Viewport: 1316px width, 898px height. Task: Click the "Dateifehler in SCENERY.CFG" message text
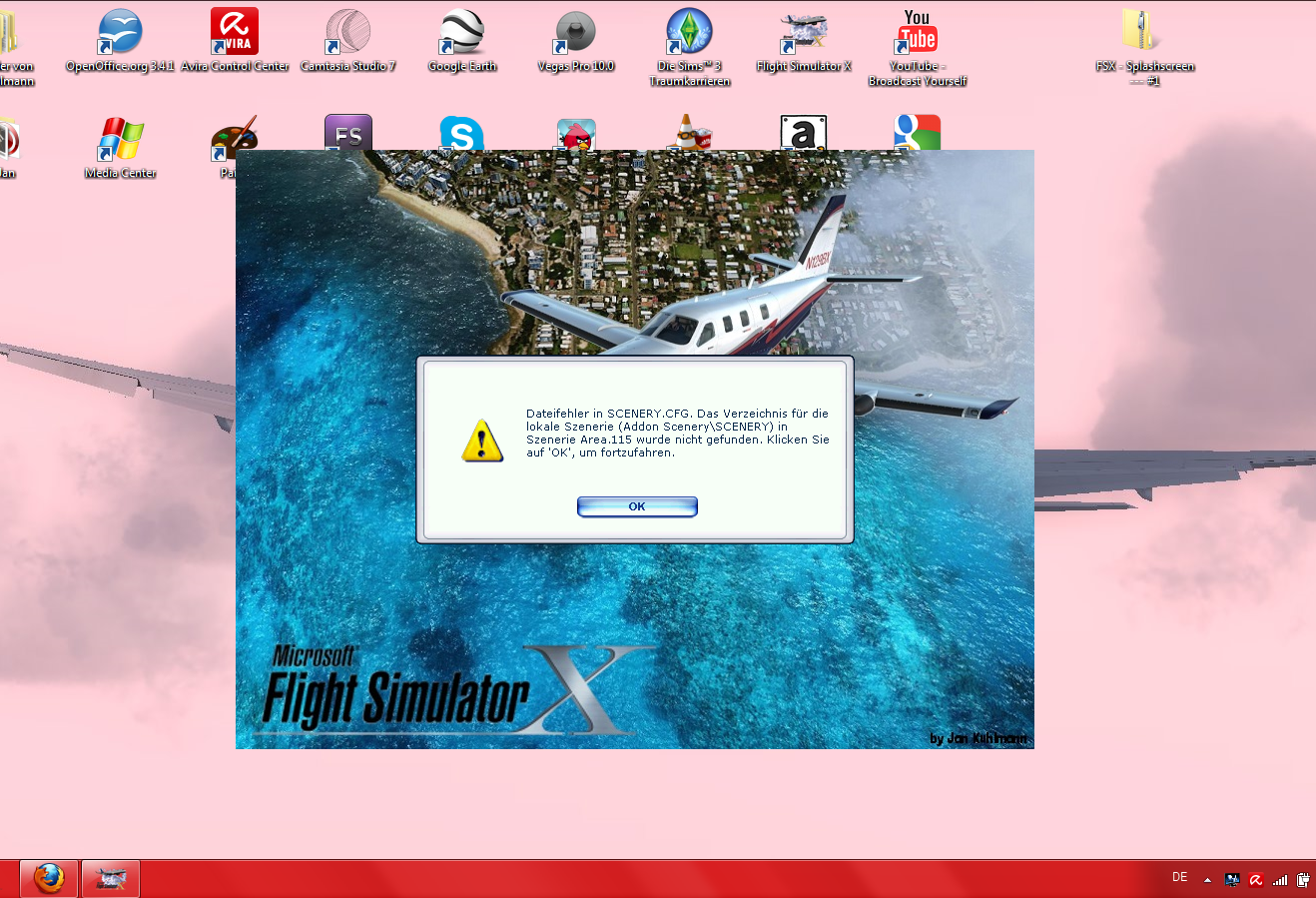(678, 433)
